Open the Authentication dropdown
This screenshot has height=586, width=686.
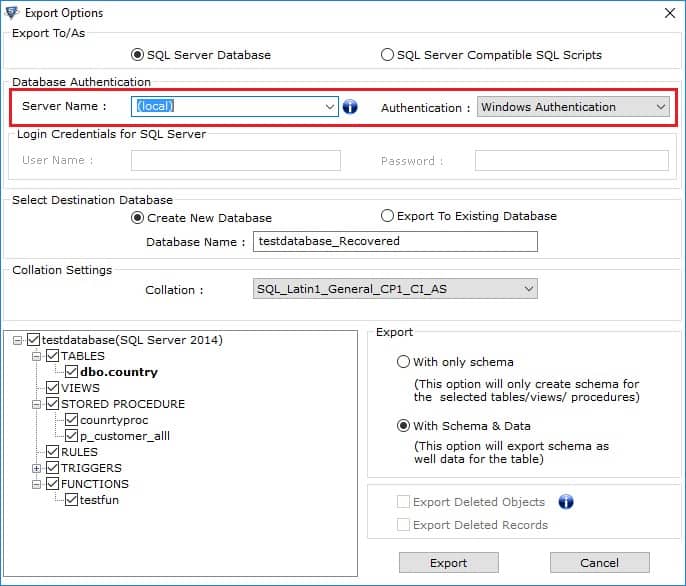point(661,107)
